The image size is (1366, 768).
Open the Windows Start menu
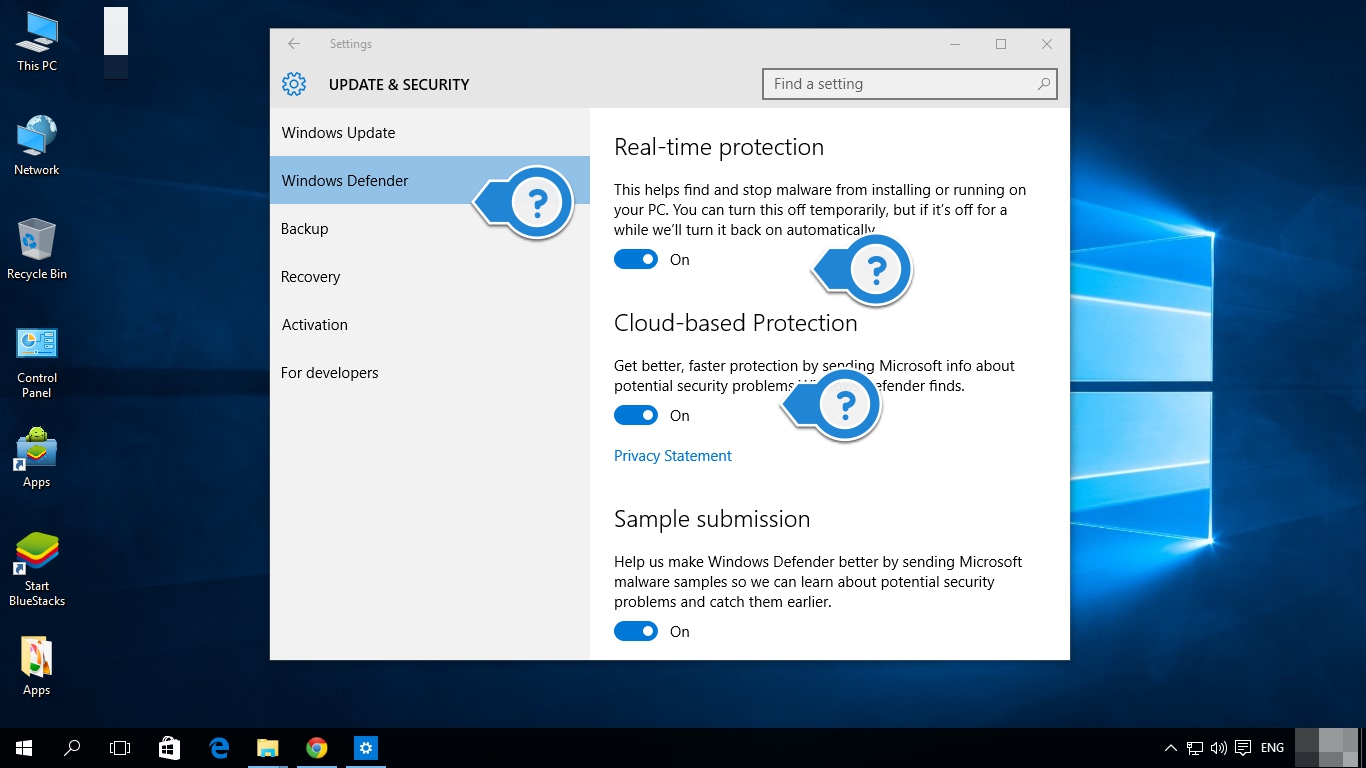pos(24,748)
